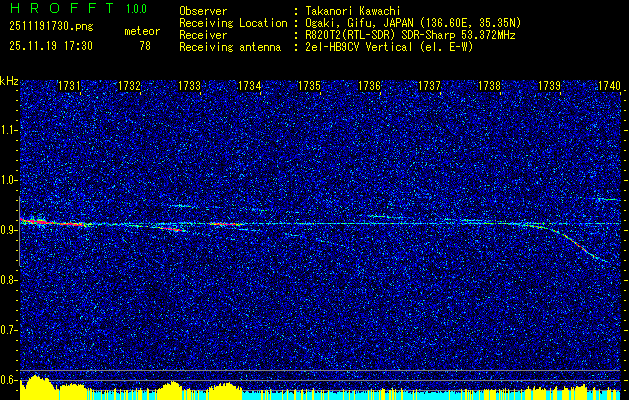This screenshot has width=629, height=400.
Task: Click the date stamp 25.11.19 17:30
Action: pos(51,46)
